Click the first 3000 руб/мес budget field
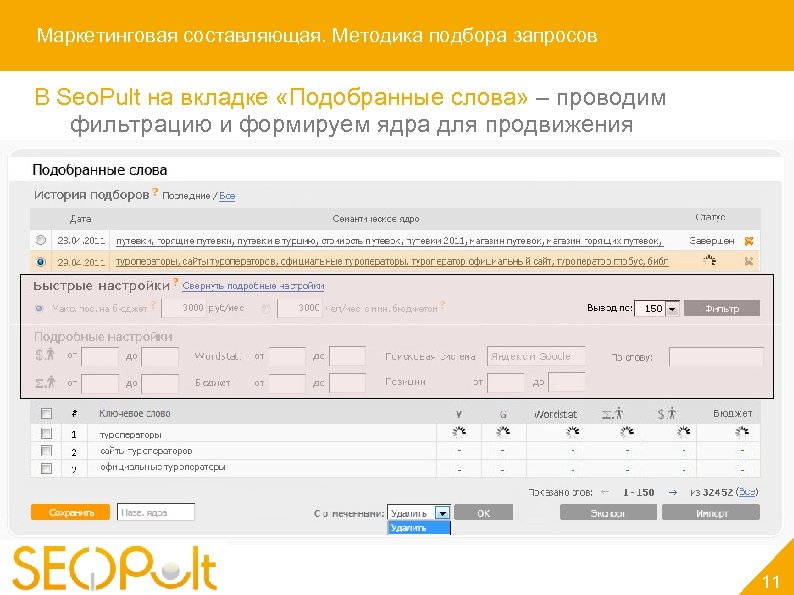Viewport: 794px width, 595px height. pyautogui.click(x=184, y=308)
